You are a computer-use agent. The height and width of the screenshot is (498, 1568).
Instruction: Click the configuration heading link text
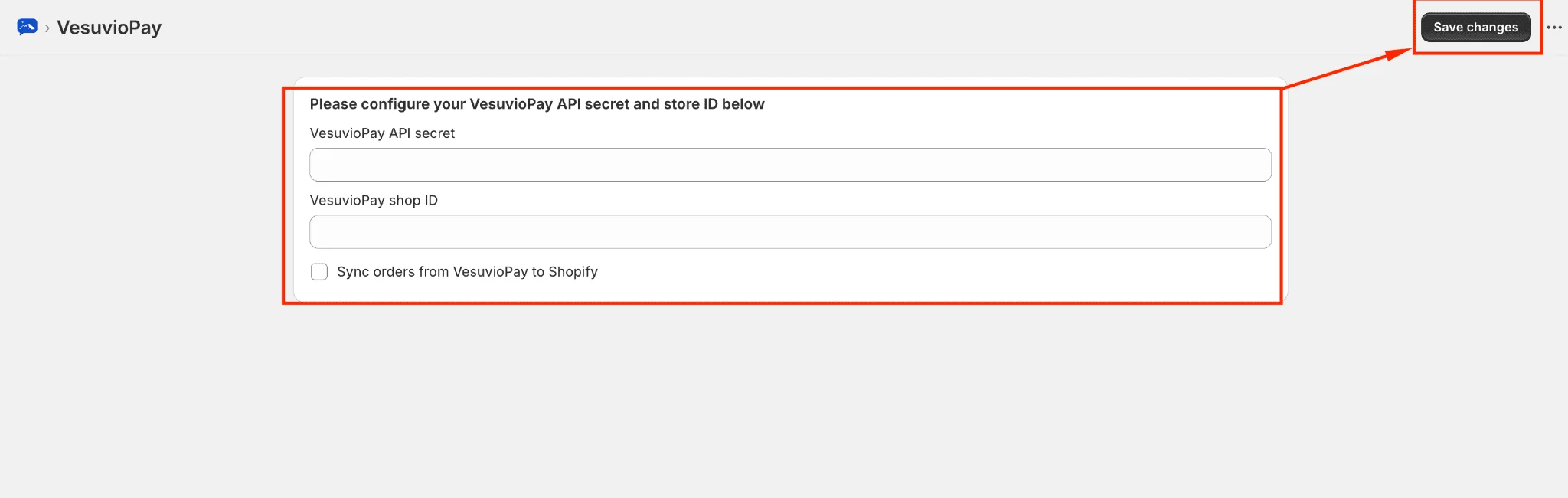(537, 103)
